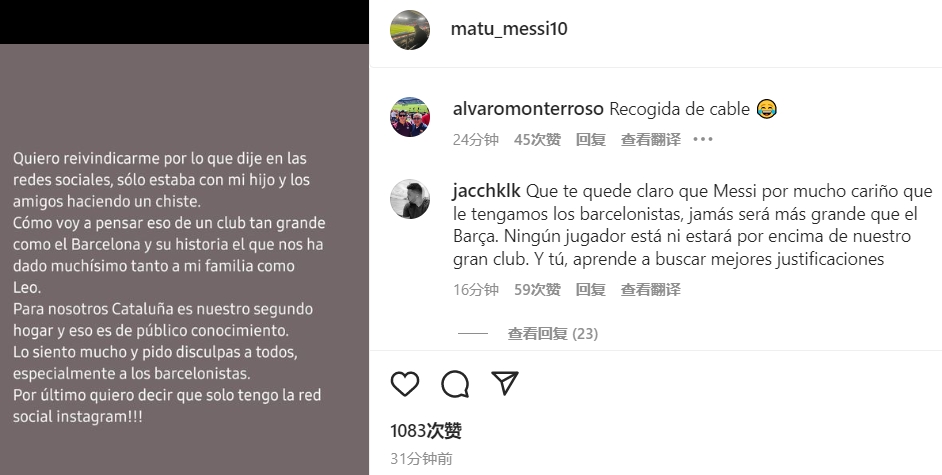Screen dimensions: 942x475
Task: Expand the 23 replies under jacchklk comment
Action: pos(553,333)
